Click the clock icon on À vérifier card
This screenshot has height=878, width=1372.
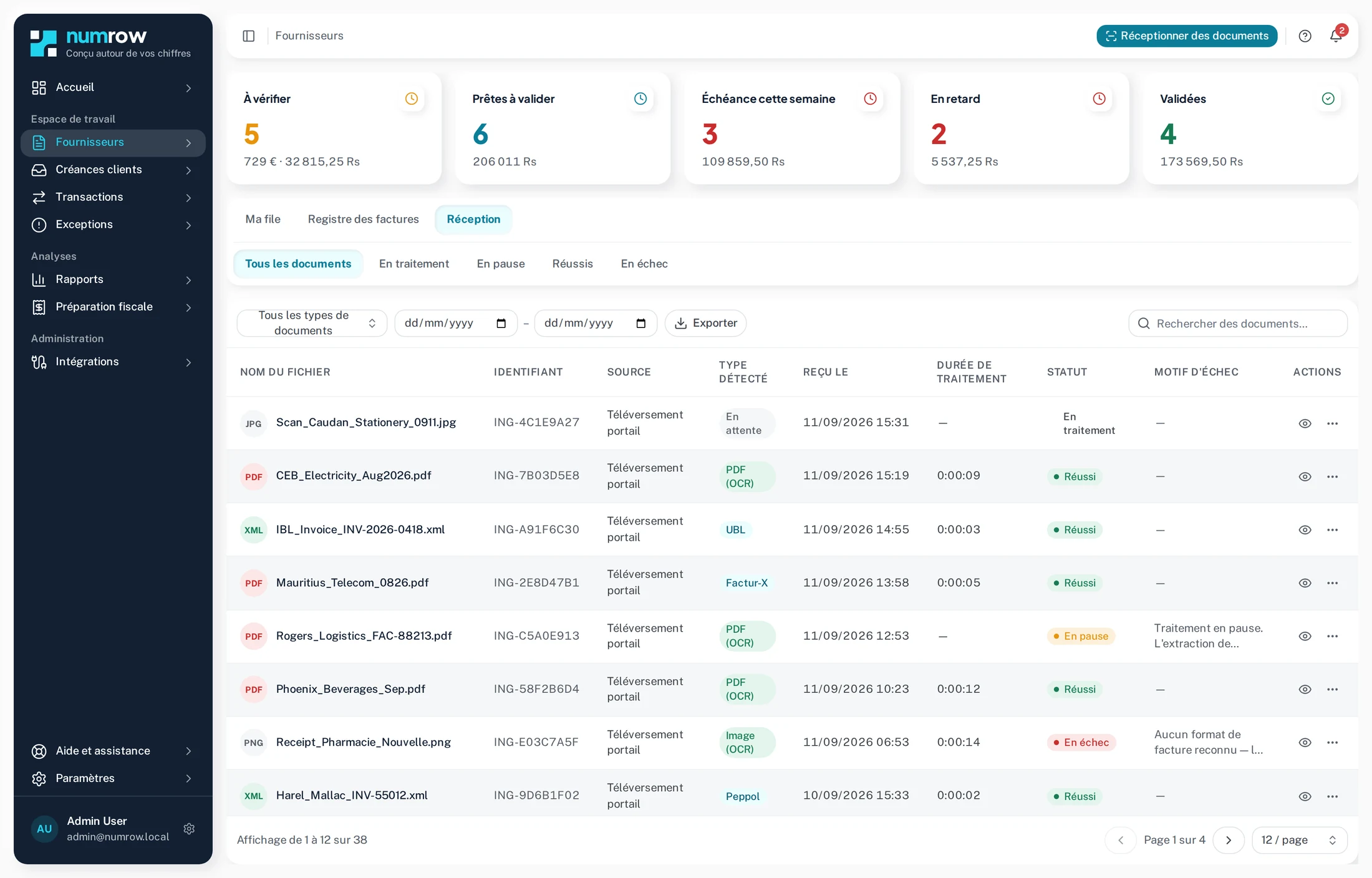click(x=412, y=99)
